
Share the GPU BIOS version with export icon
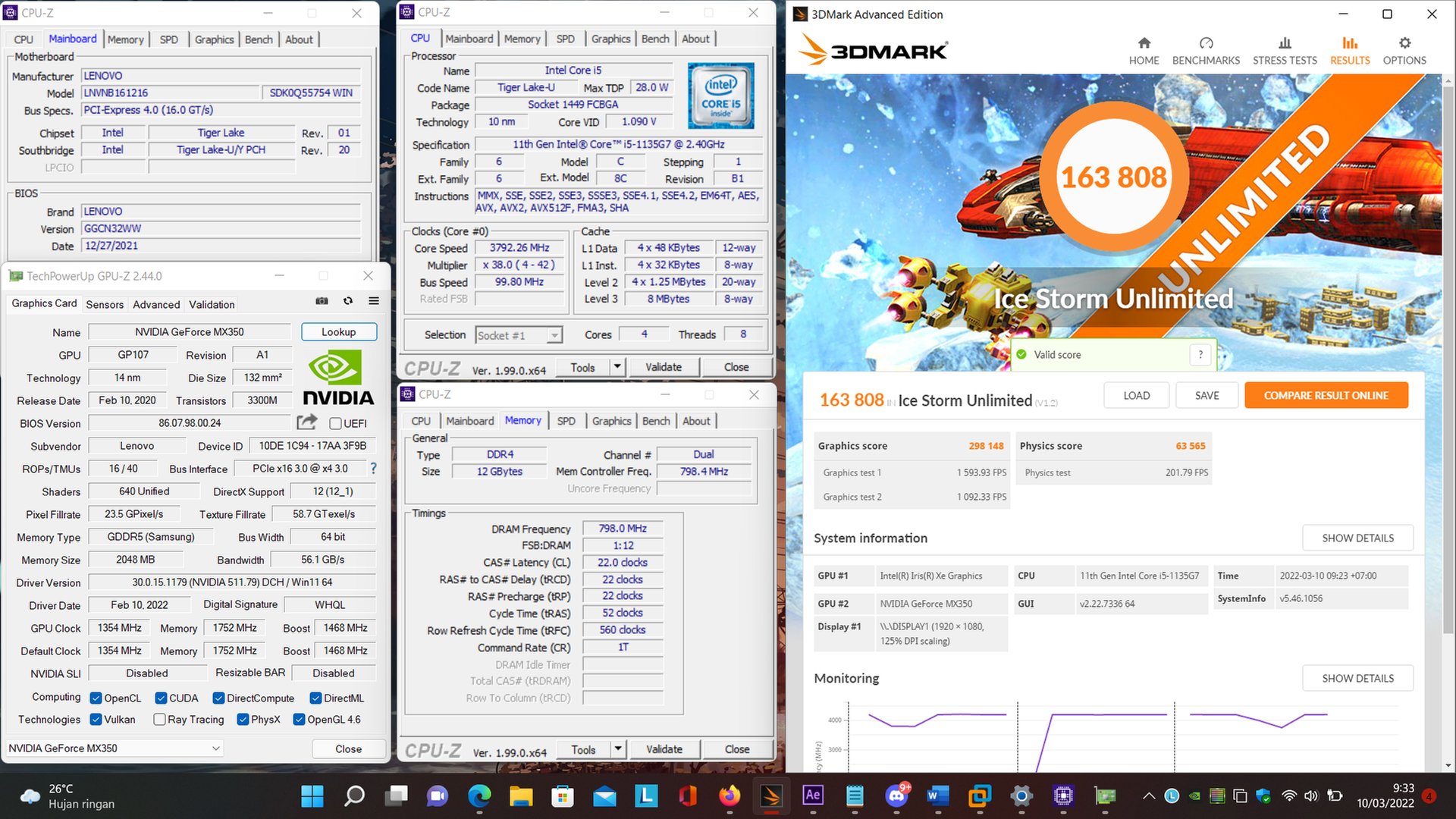coord(307,422)
